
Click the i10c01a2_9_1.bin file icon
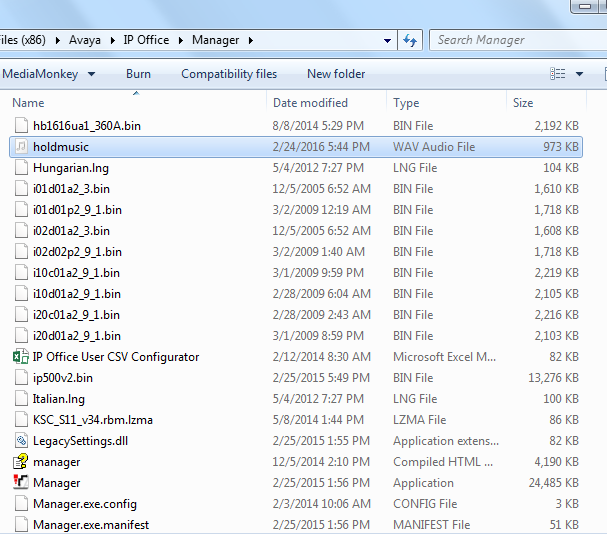click(21, 273)
